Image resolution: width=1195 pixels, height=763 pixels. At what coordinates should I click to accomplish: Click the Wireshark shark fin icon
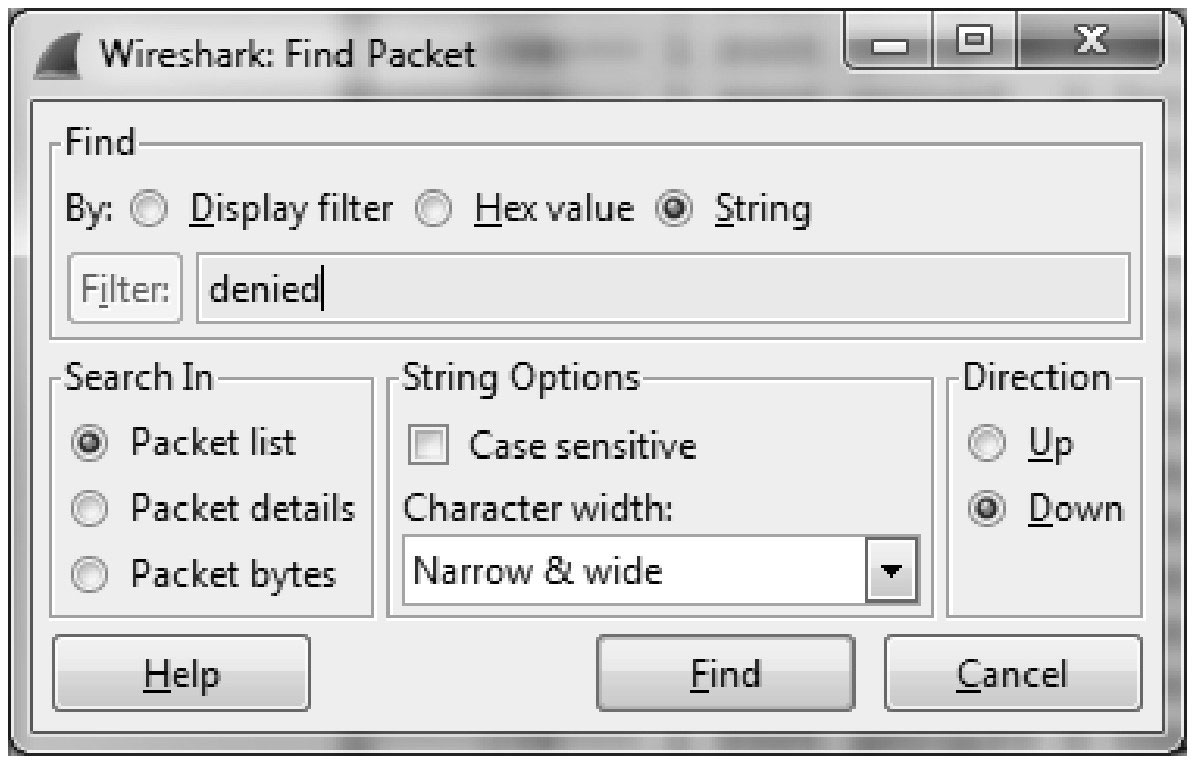(x=59, y=56)
